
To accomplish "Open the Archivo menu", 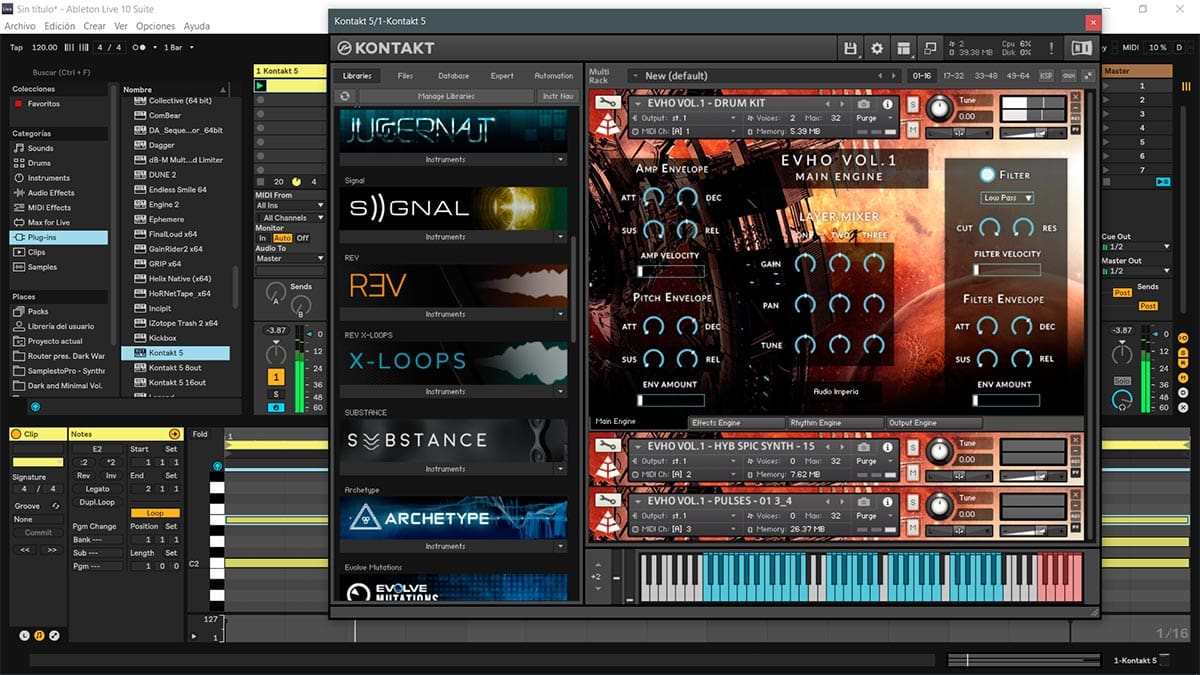I will [20, 26].
